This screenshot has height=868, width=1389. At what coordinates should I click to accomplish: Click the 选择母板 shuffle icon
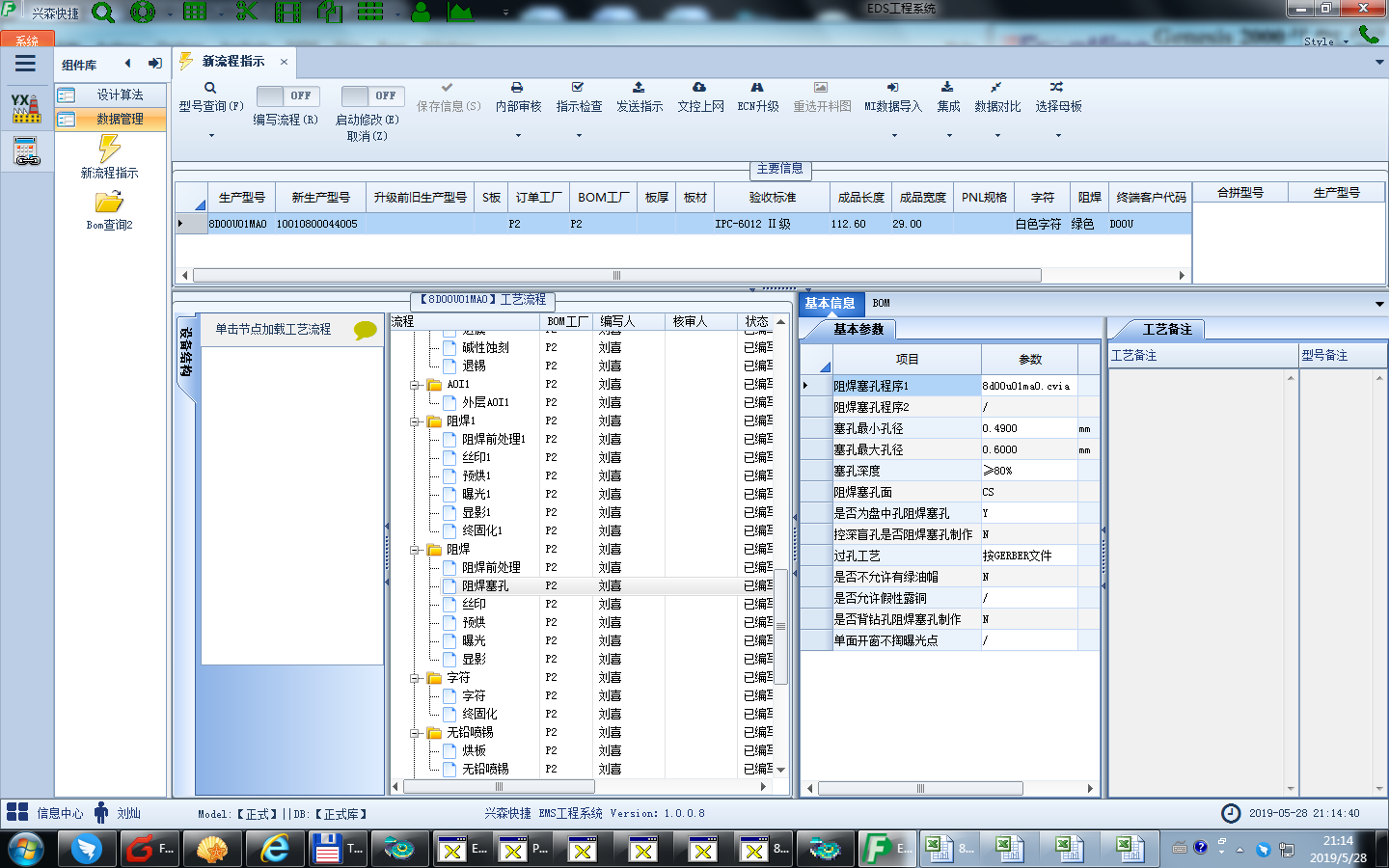[x=1057, y=88]
